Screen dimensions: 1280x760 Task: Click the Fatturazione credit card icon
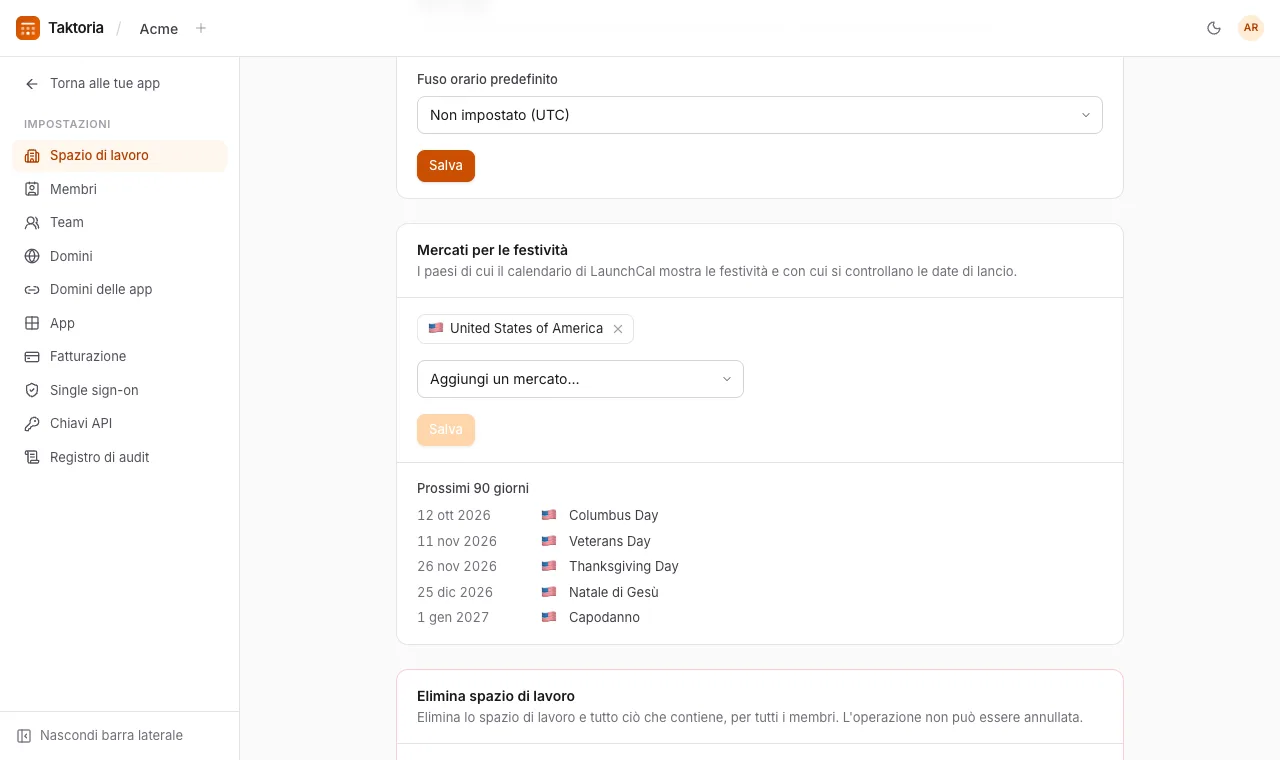(x=32, y=356)
